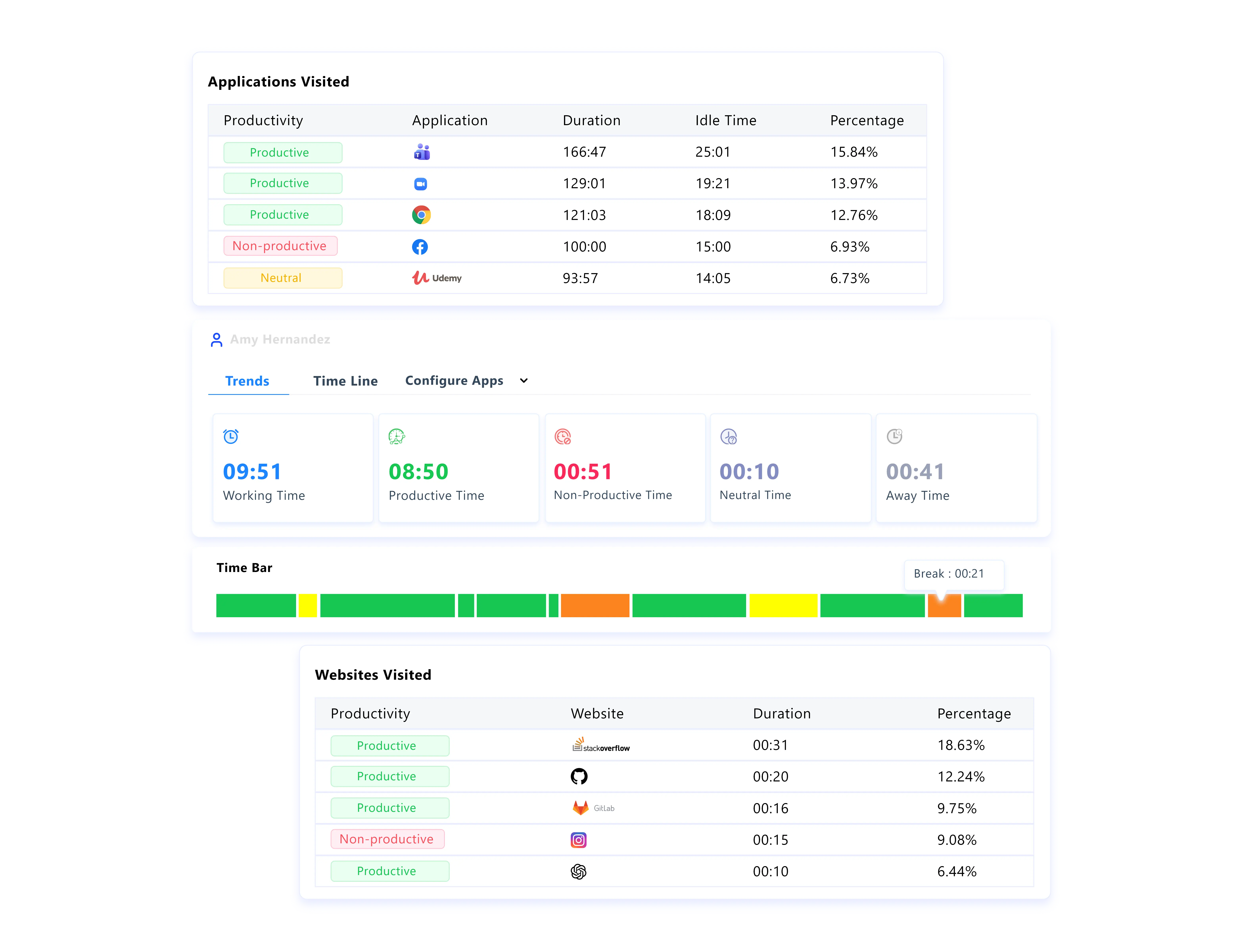1243x952 pixels.
Task: Select the Trends tab
Action: [247, 380]
